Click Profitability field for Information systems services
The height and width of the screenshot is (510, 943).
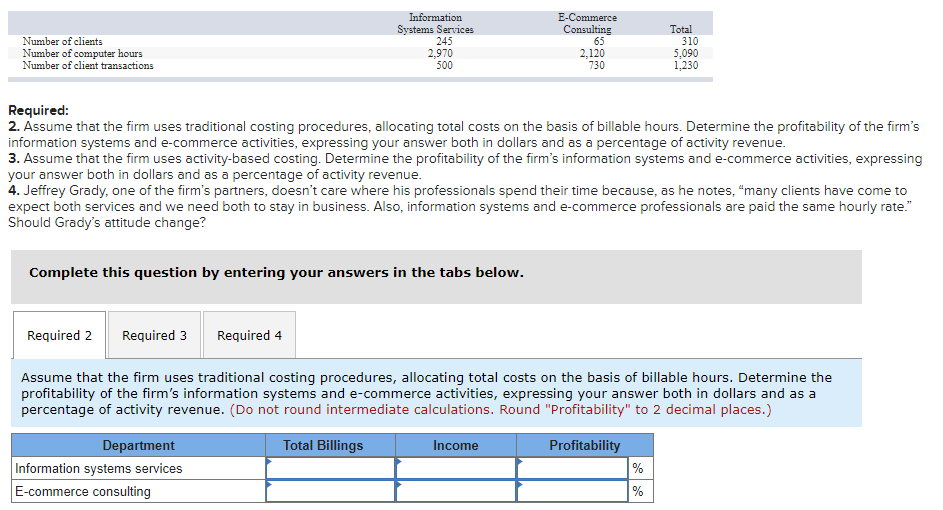pyautogui.click(x=573, y=468)
